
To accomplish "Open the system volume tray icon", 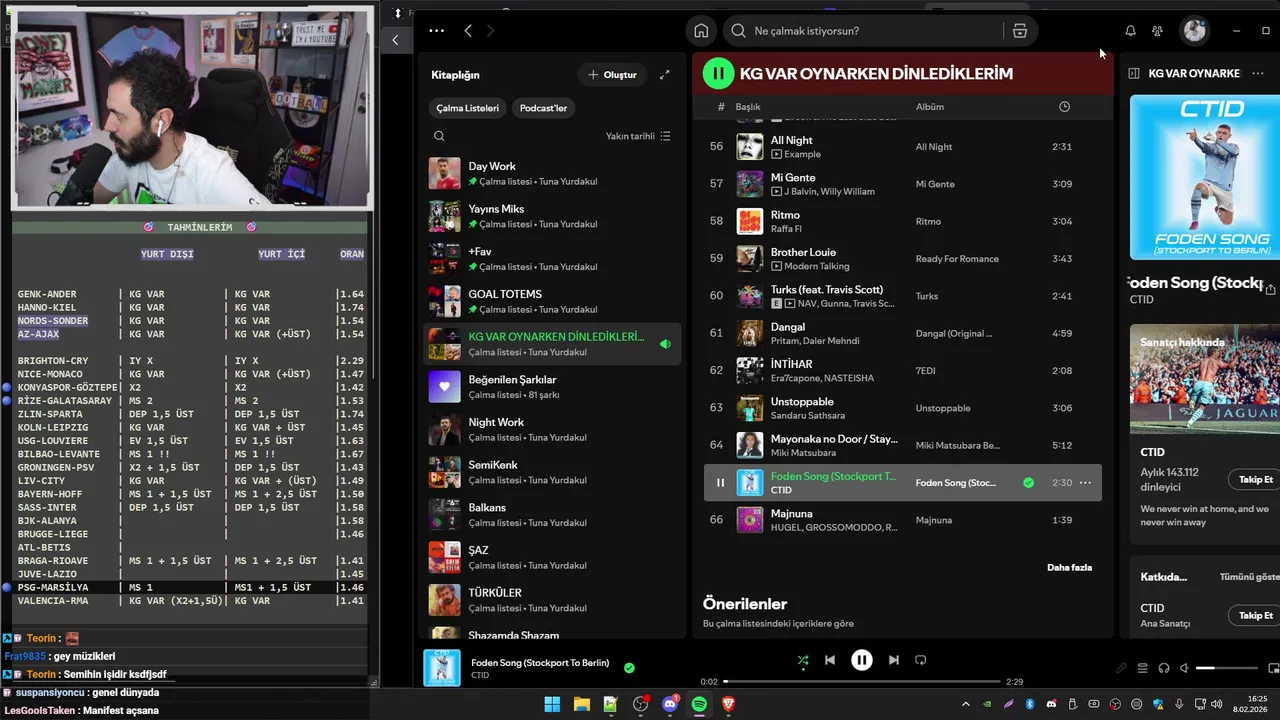I will pos(1216,704).
